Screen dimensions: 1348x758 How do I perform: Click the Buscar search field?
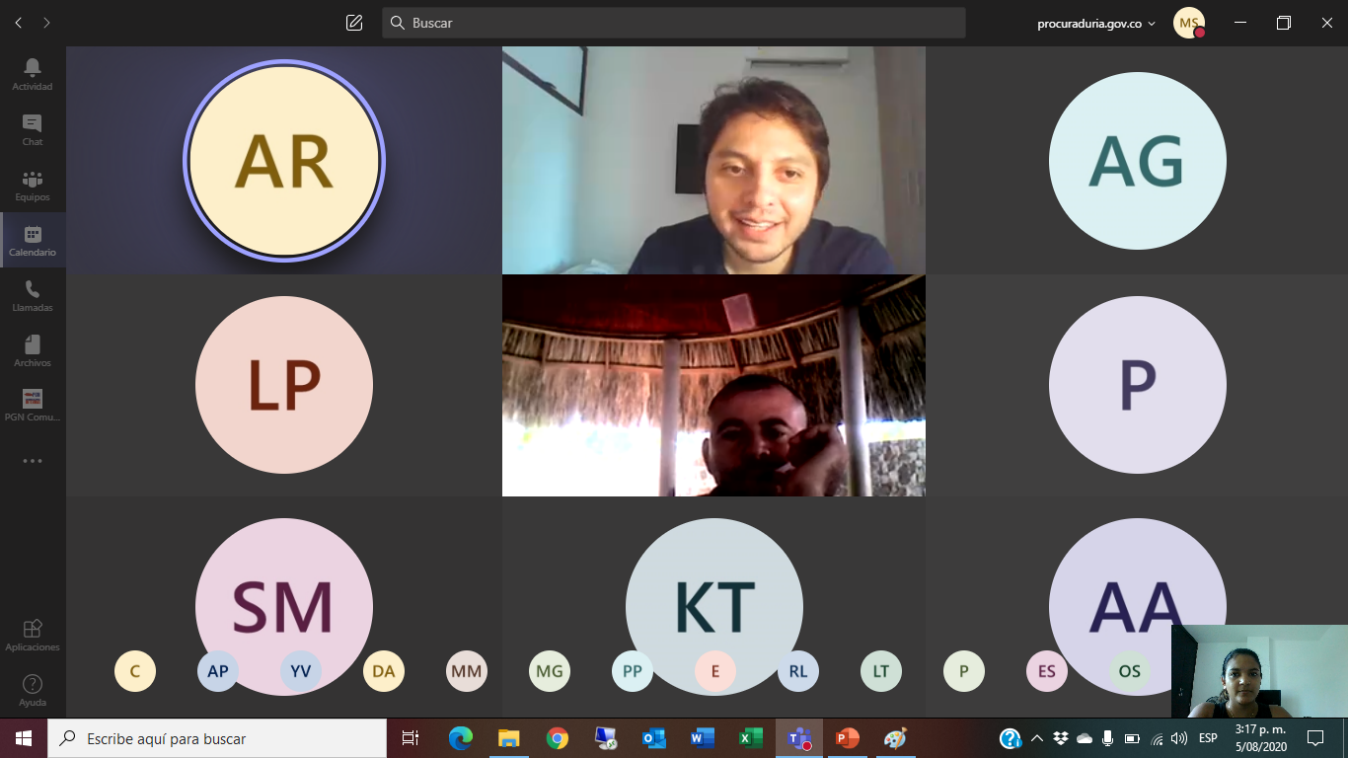tap(673, 23)
